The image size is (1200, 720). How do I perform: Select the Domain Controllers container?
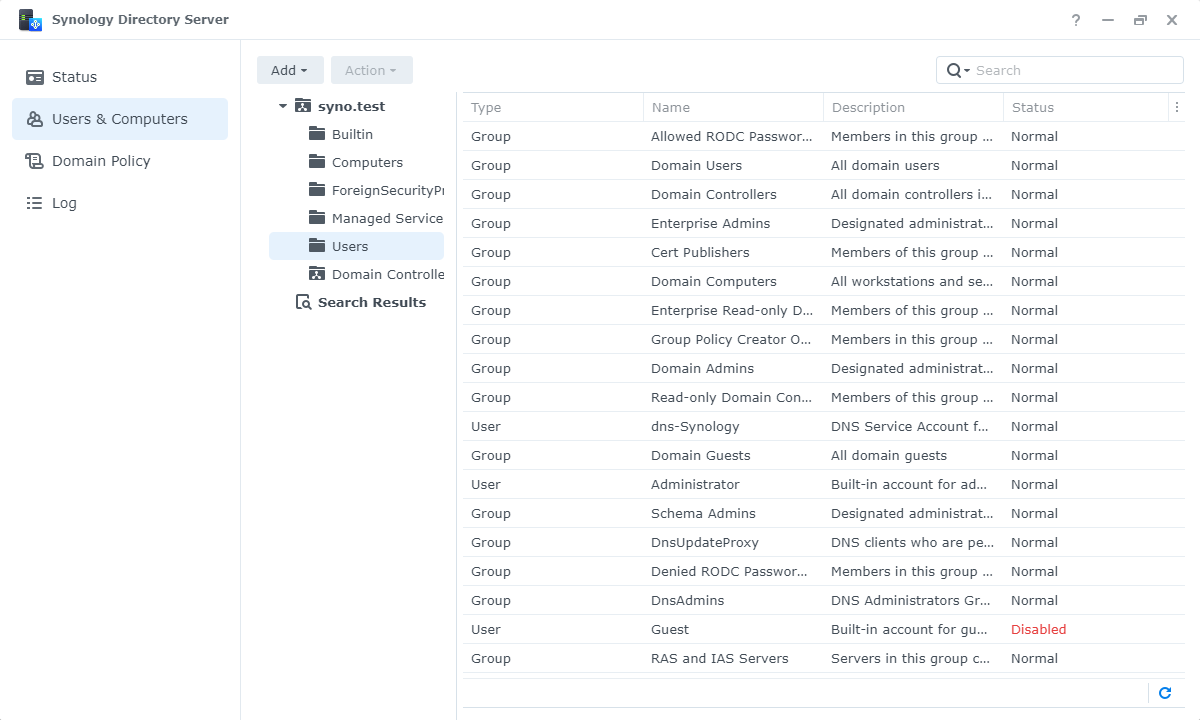[385, 273]
